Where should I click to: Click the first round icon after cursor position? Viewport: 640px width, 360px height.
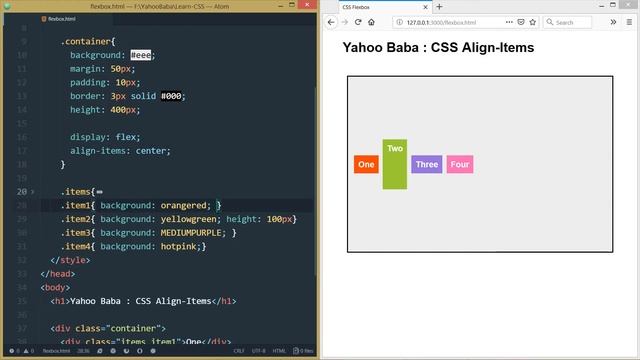coord(100,351)
